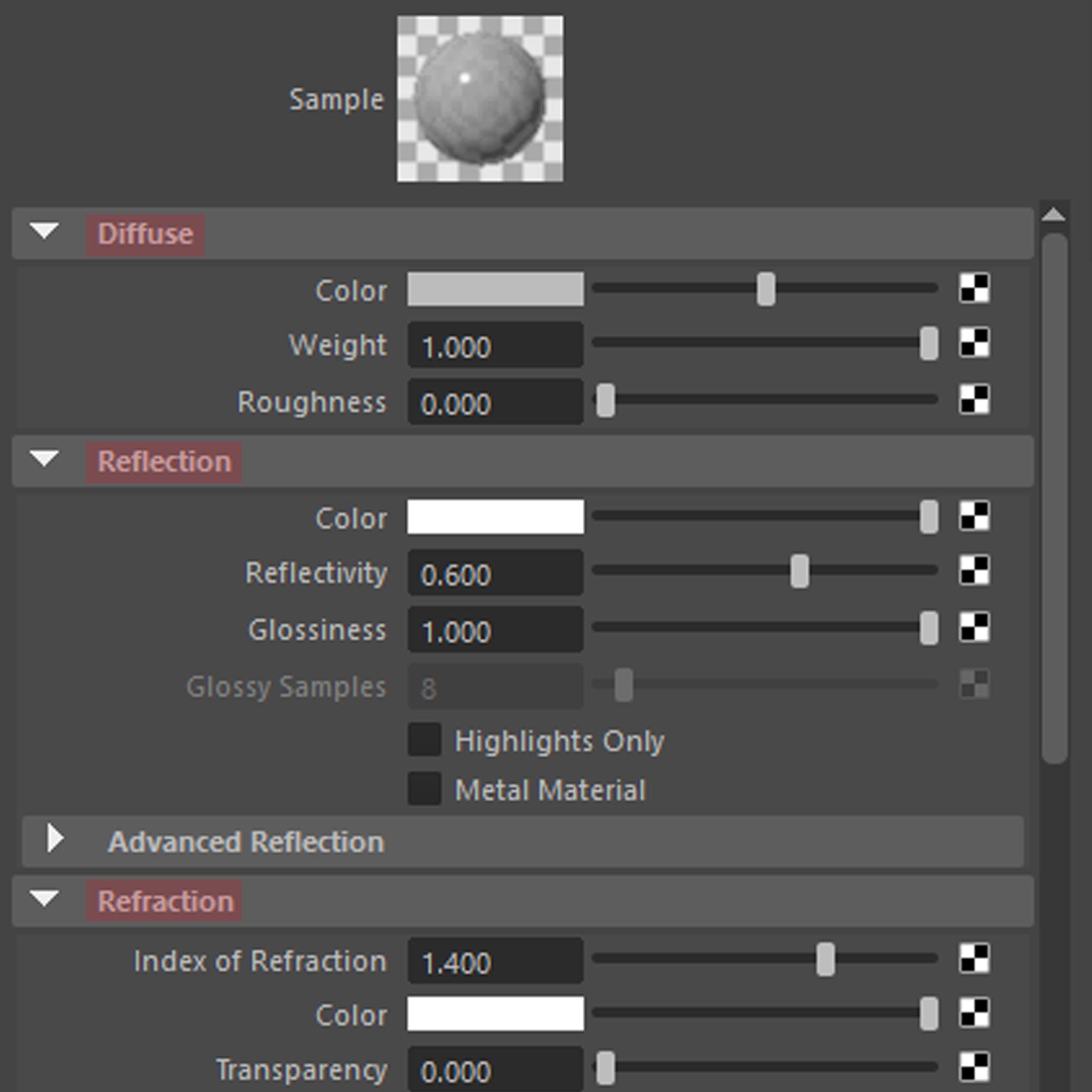Click texture map icon for Diffuse Weight
1092x1092 pixels.
[x=975, y=342]
